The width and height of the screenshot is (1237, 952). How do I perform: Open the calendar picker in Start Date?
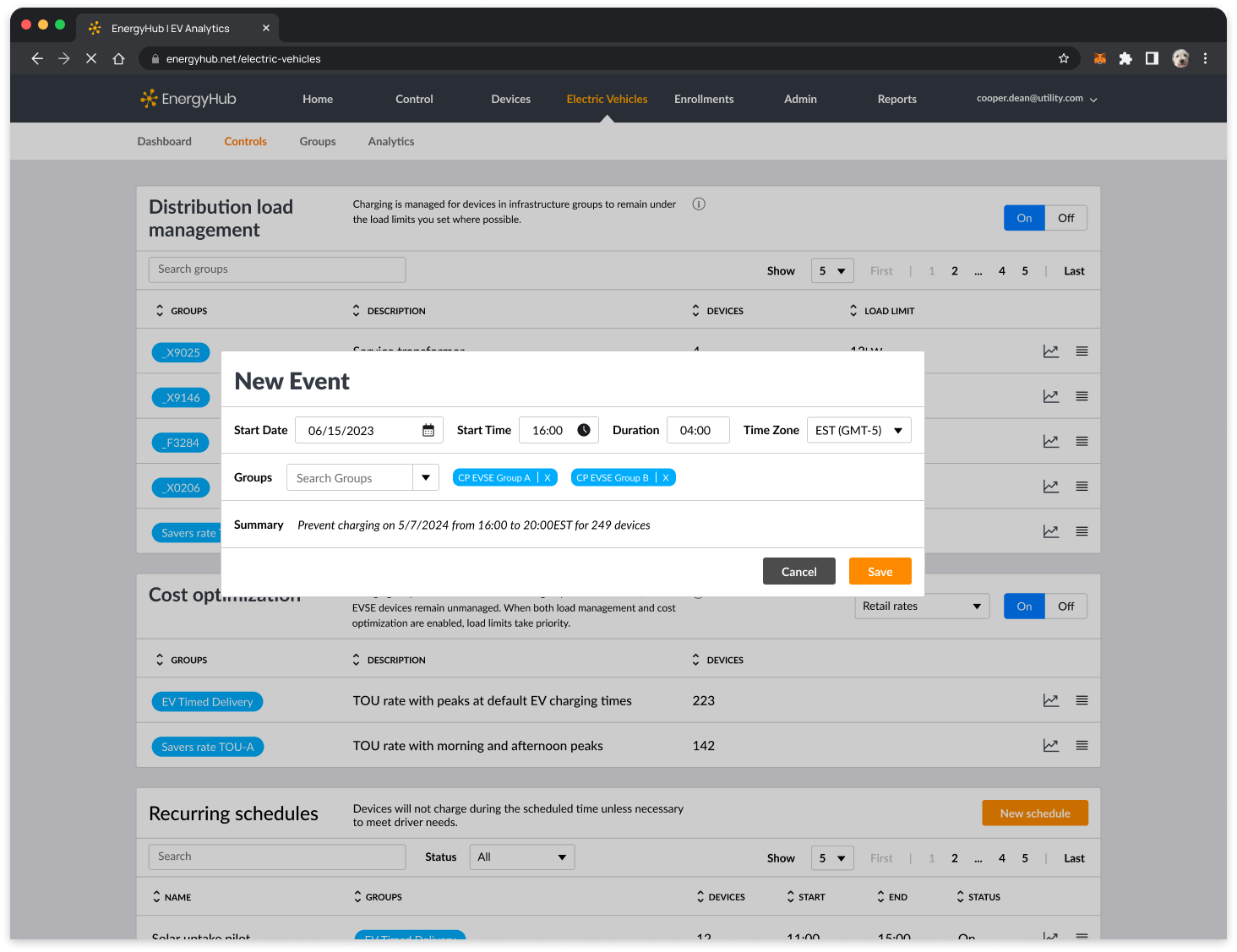pos(428,431)
